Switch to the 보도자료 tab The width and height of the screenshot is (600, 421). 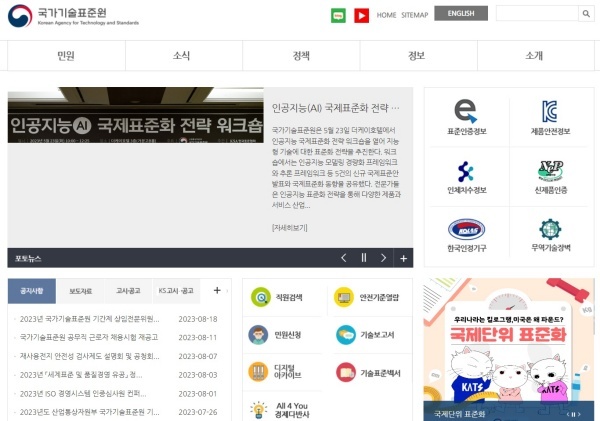[x=80, y=291]
